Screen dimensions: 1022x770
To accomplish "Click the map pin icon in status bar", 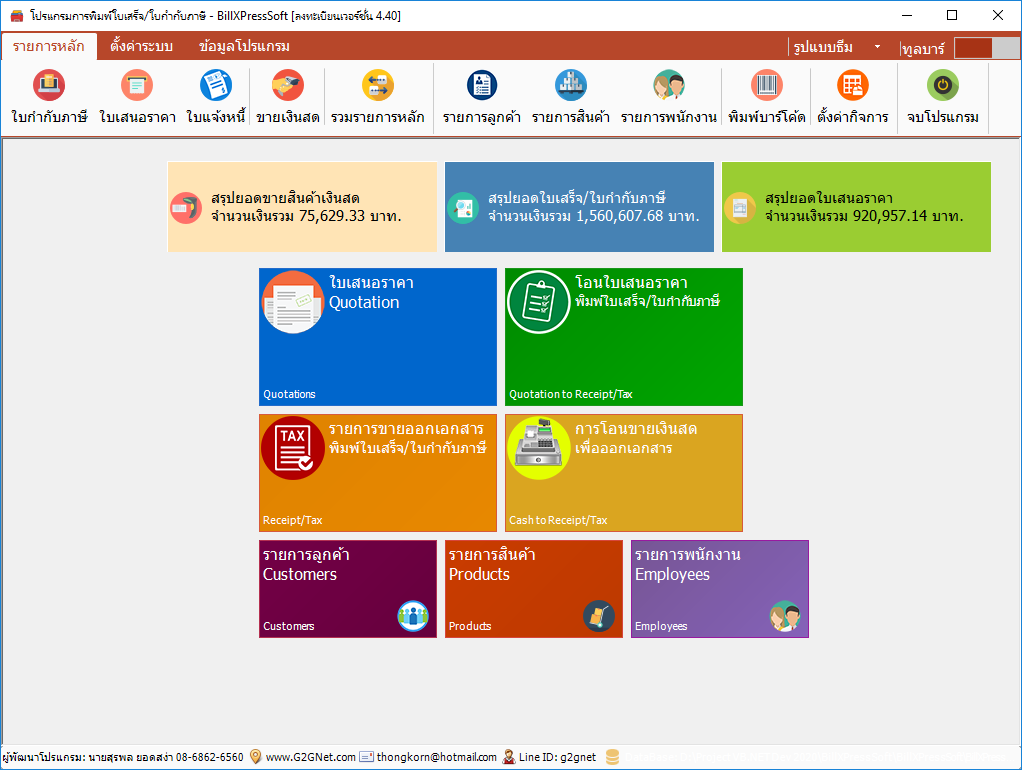I will click(256, 757).
